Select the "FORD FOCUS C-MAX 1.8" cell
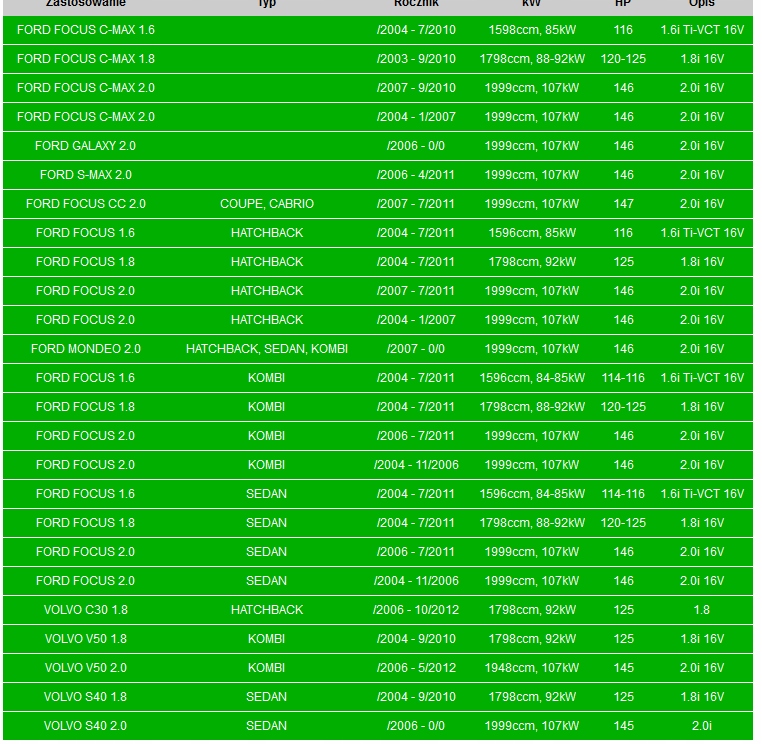The image size is (762, 744). (86, 59)
